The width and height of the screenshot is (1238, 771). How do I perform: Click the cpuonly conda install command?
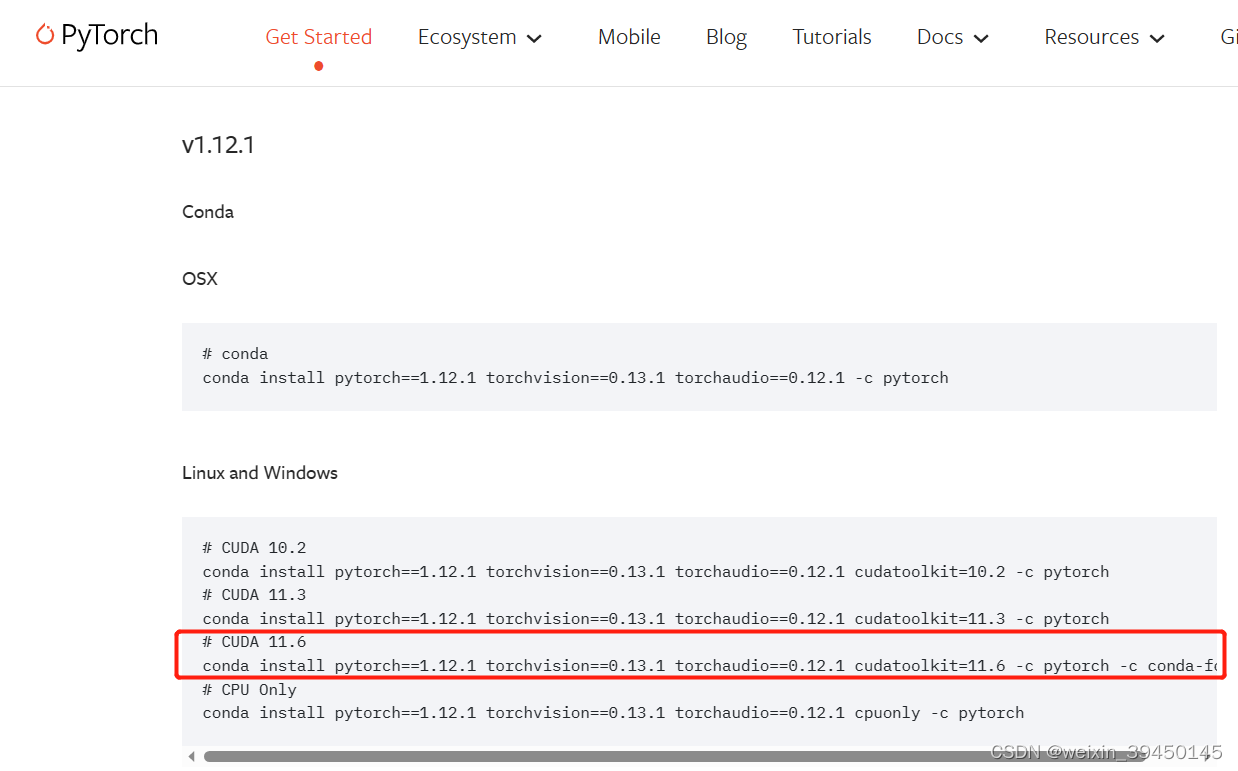pyautogui.click(x=613, y=713)
